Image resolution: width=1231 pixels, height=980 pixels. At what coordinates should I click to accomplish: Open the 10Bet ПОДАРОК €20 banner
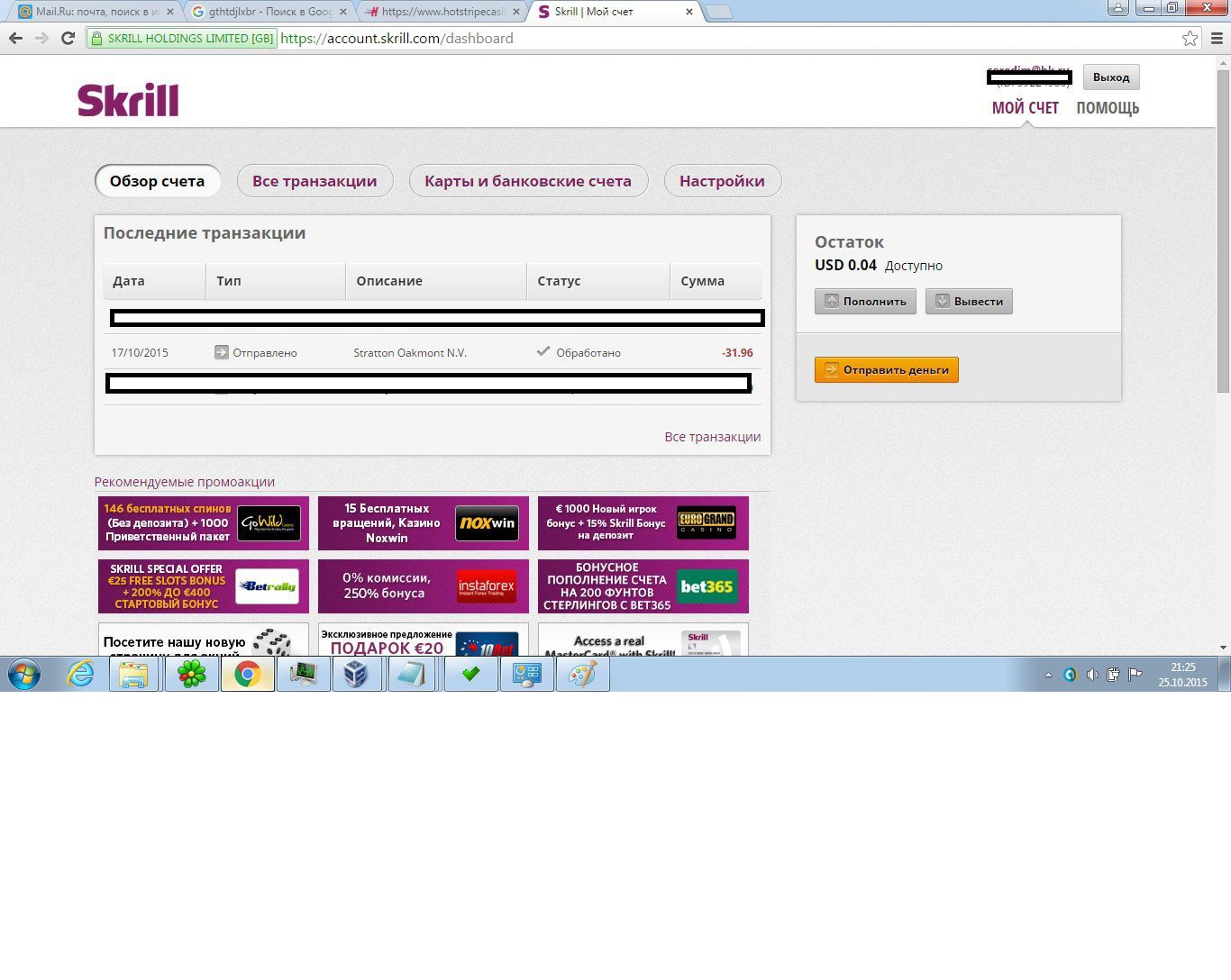click(x=424, y=640)
